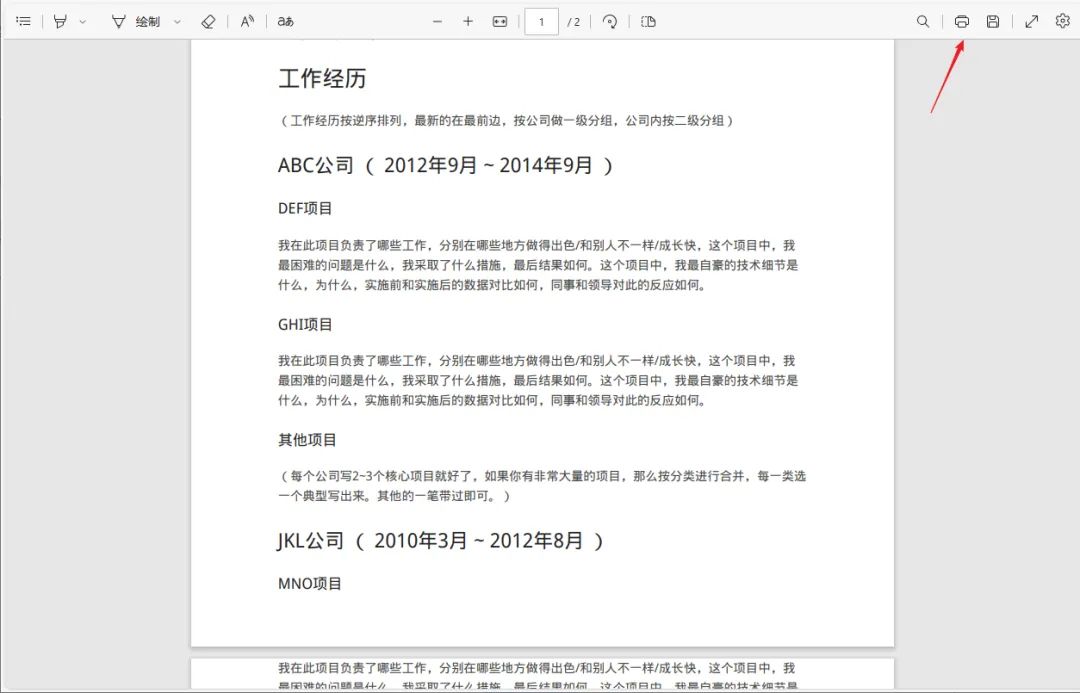
Task: Select the eraser tool
Action: pyautogui.click(x=208, y=21)
